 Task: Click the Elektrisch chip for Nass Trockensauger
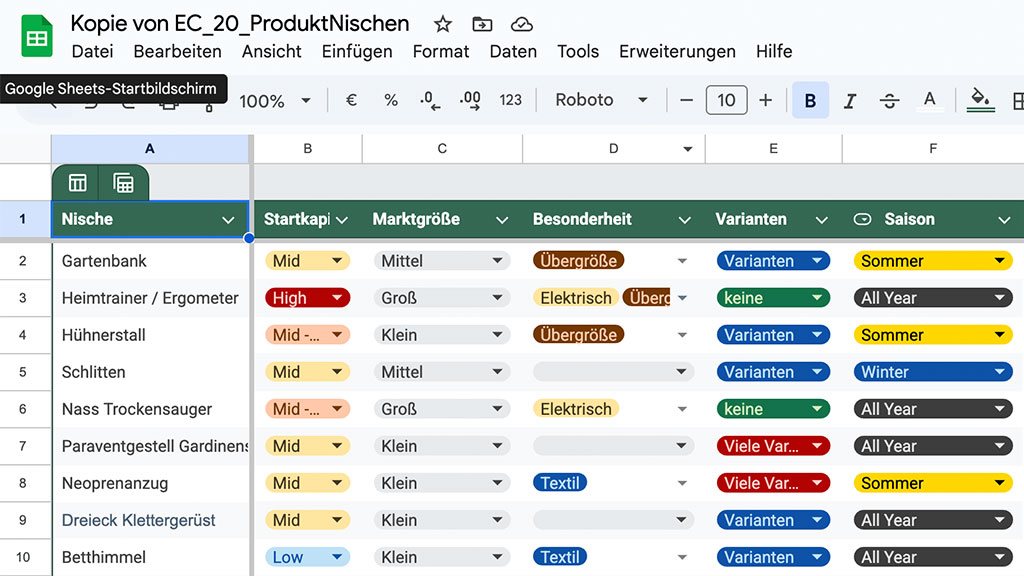(576, 409)
